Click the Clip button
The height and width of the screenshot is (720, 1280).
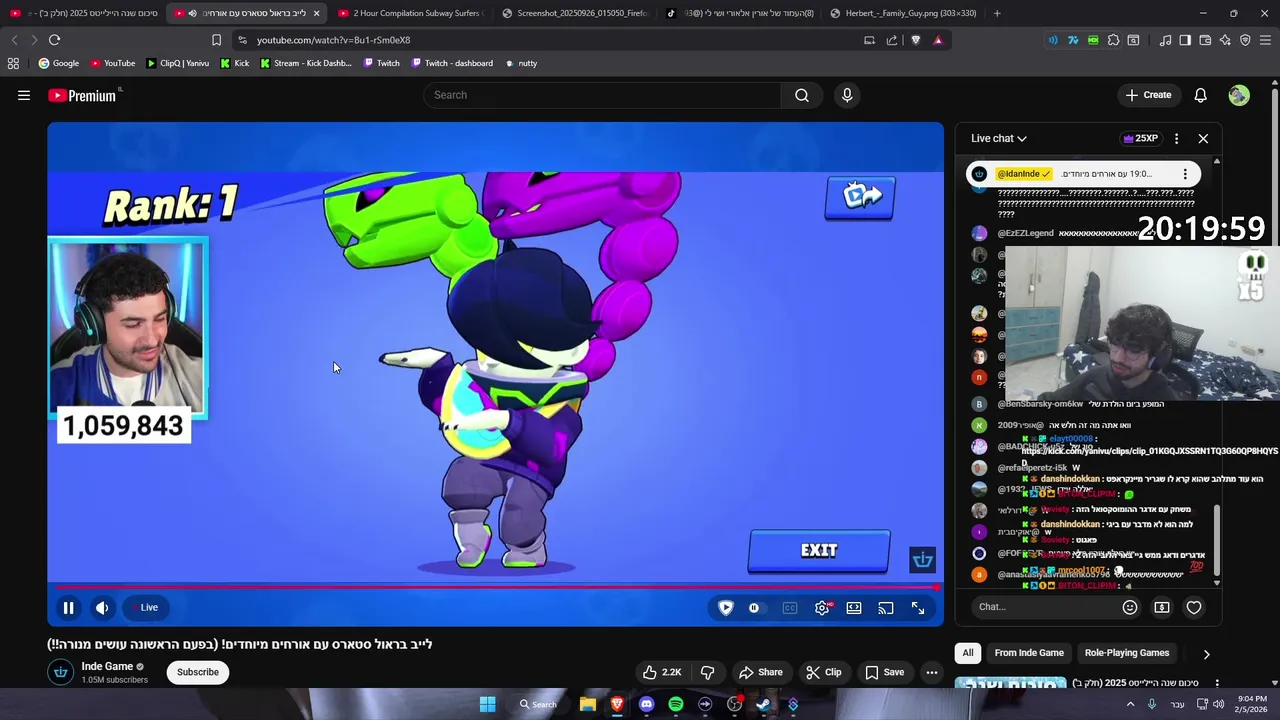[824, 672]
